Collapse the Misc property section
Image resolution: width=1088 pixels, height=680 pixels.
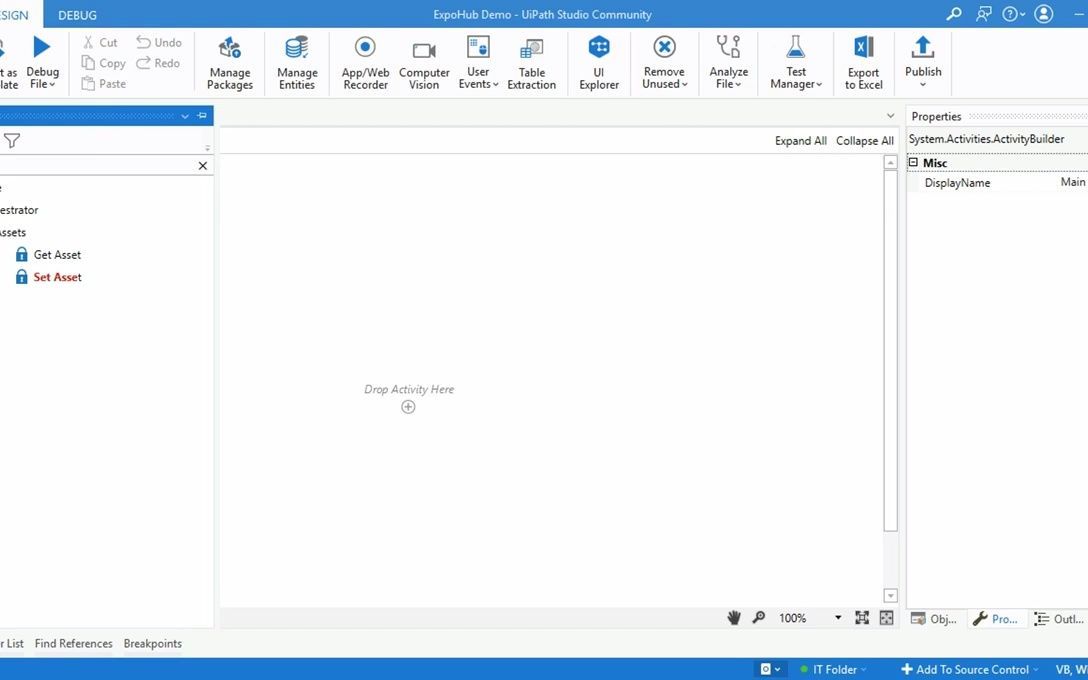(913, 162)
